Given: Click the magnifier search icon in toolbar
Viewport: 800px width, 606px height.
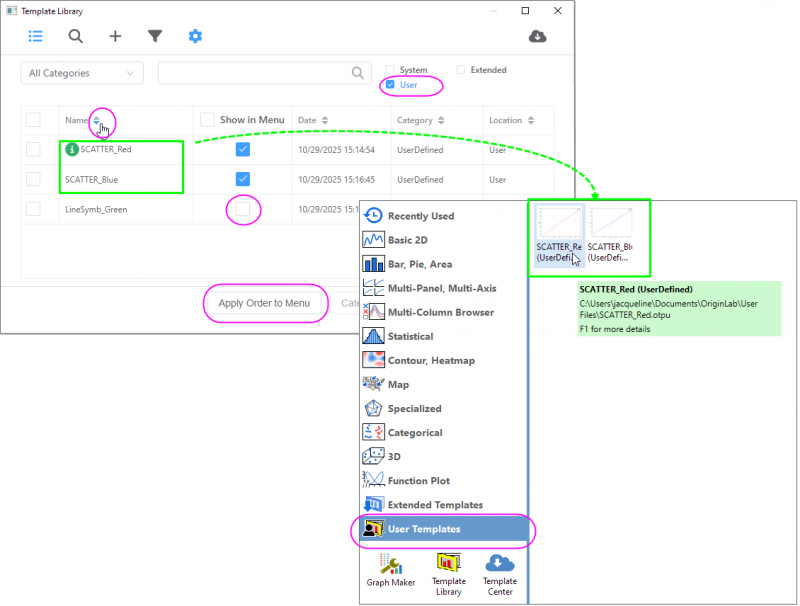Looking at the screenshot, I should click(x=75, y=36).
